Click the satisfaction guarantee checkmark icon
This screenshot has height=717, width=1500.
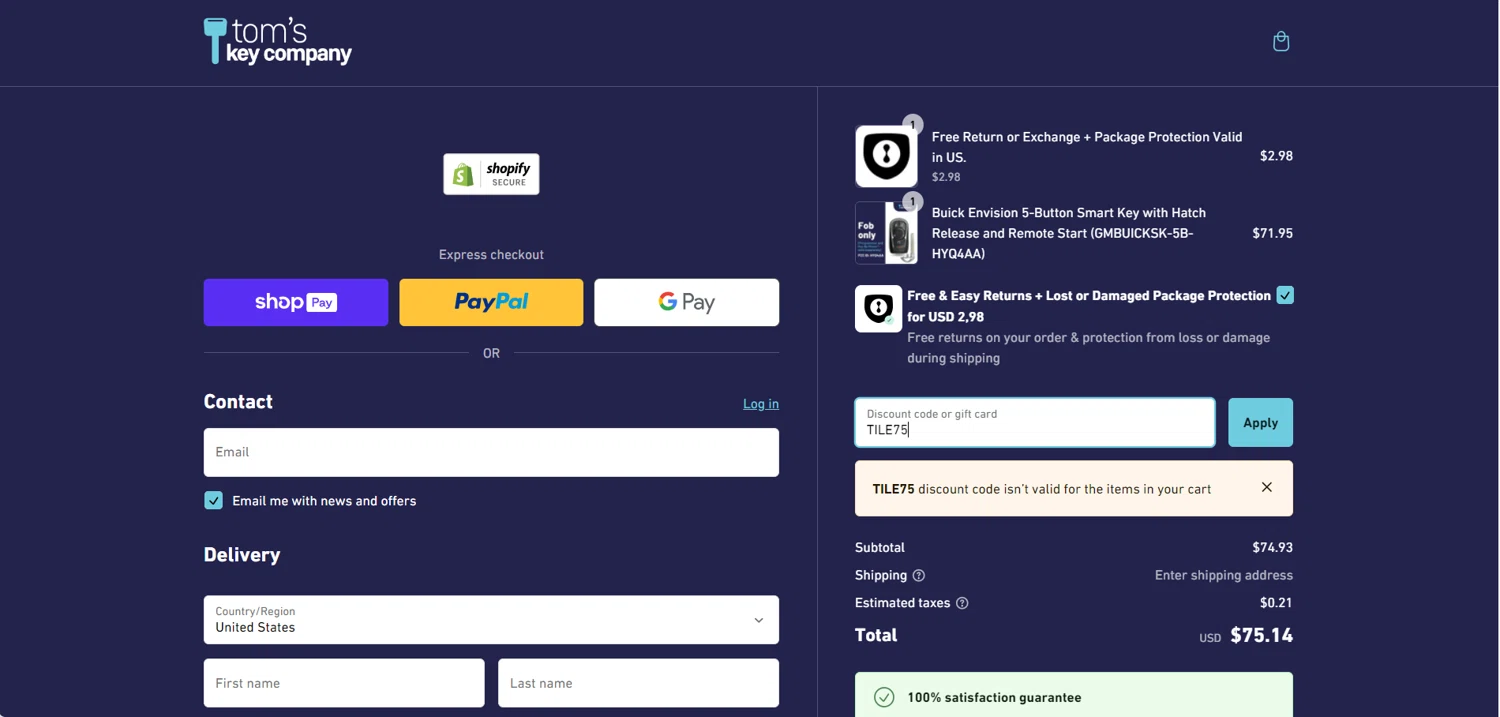point(884,698)
